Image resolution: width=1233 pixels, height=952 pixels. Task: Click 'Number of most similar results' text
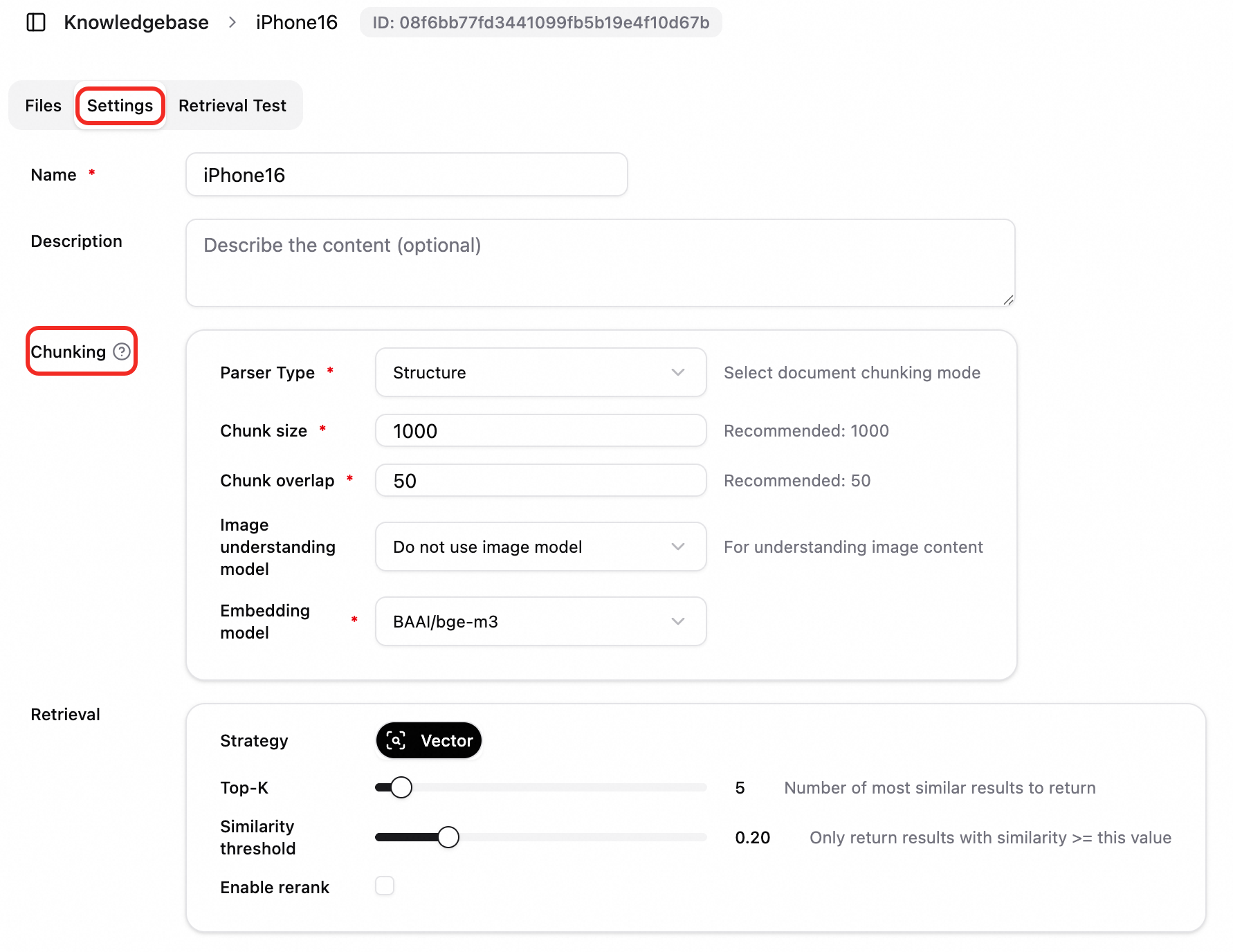pyautogui.click(x=940, y=787)
